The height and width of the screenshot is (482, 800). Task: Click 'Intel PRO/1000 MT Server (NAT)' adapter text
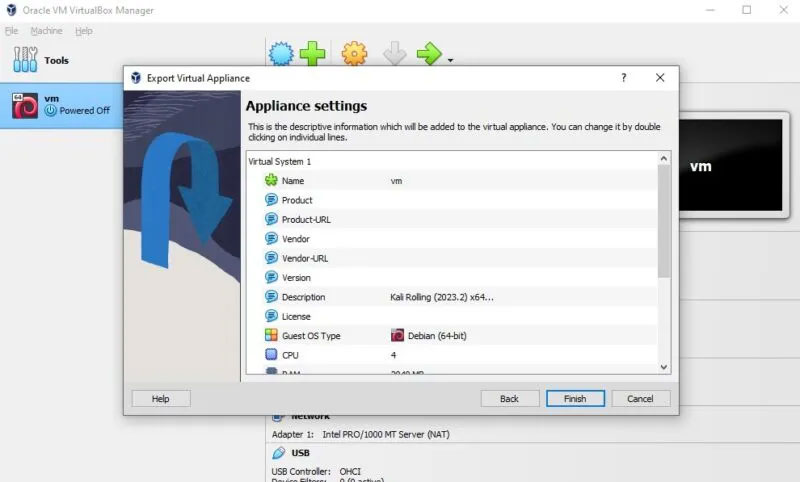click(x=386, y=435)
